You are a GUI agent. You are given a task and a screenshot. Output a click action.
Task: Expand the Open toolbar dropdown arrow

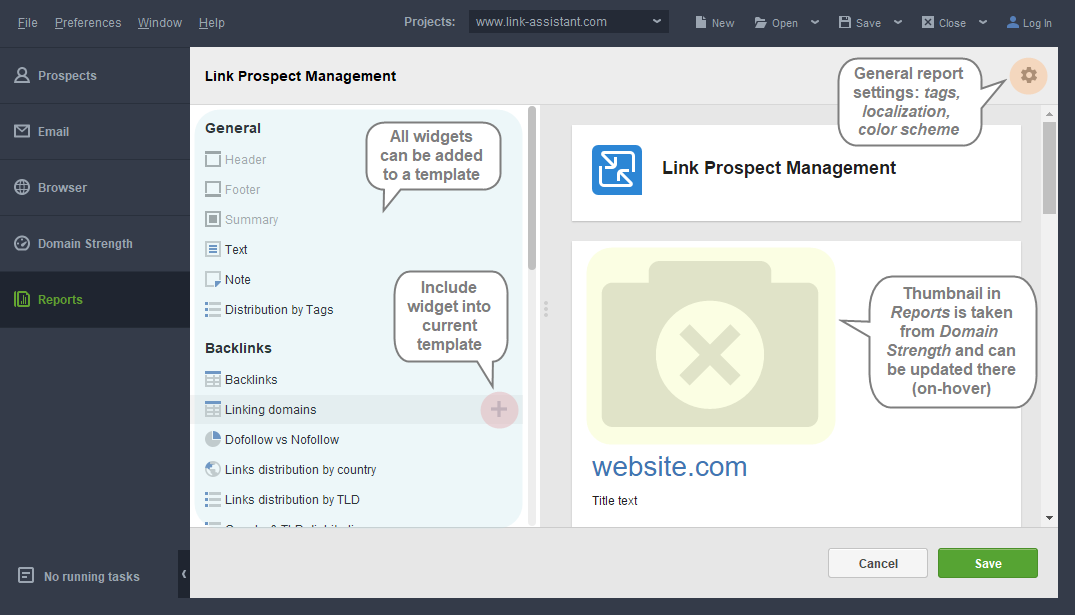814,22
